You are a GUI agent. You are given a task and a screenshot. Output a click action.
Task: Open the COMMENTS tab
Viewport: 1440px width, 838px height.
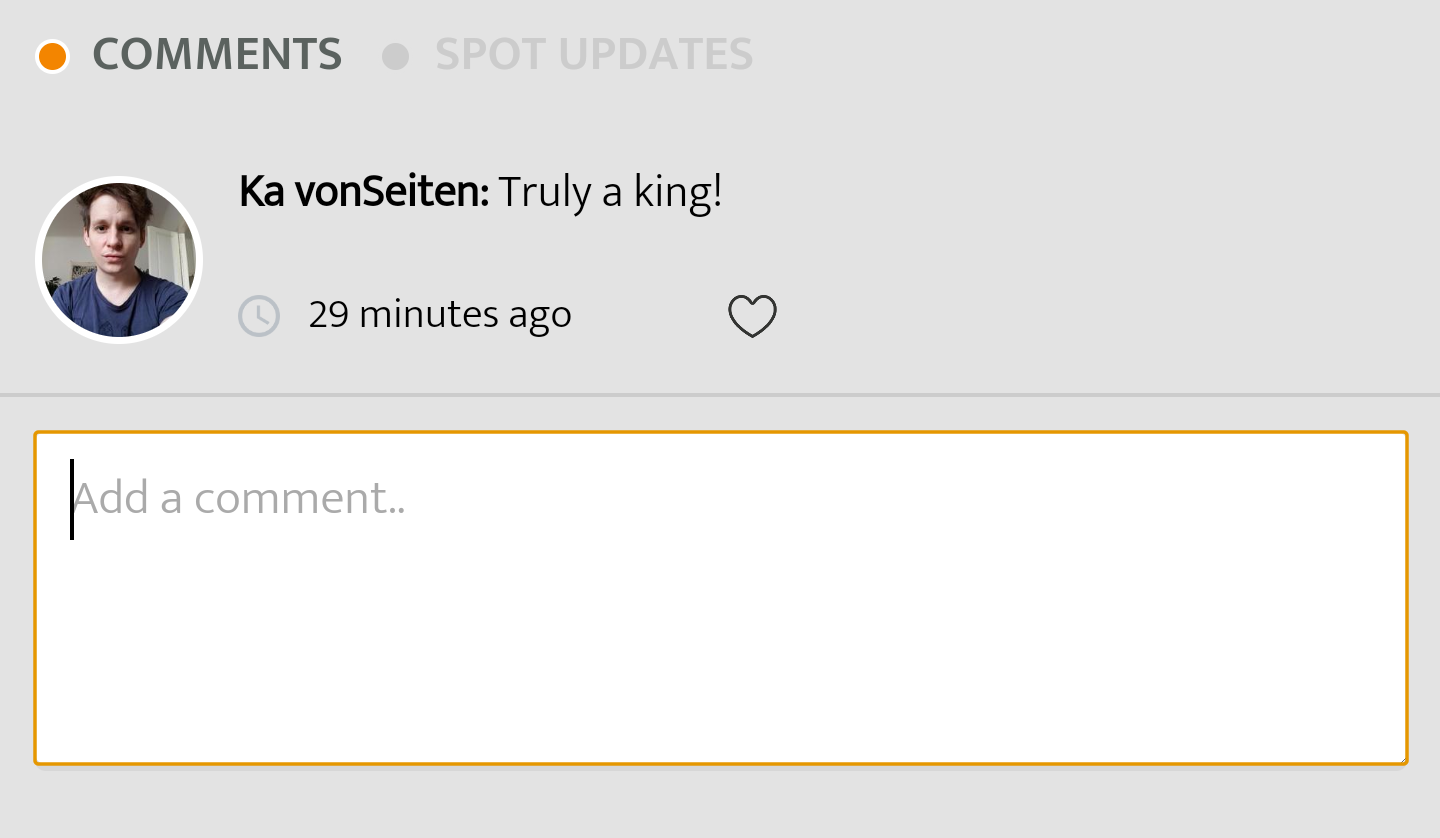tap(218, 55)
